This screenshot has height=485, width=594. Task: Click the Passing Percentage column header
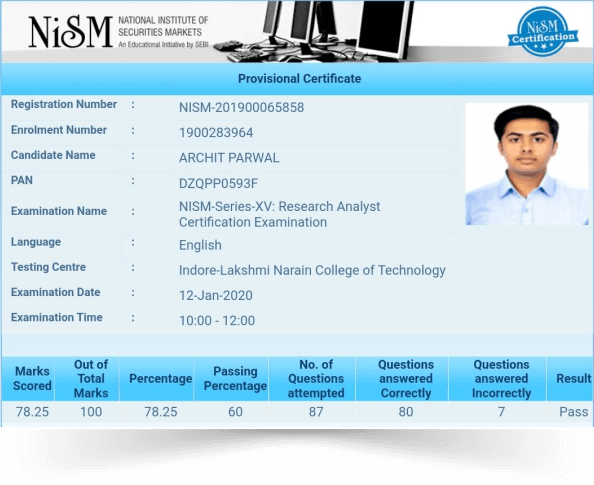[235, 379]
